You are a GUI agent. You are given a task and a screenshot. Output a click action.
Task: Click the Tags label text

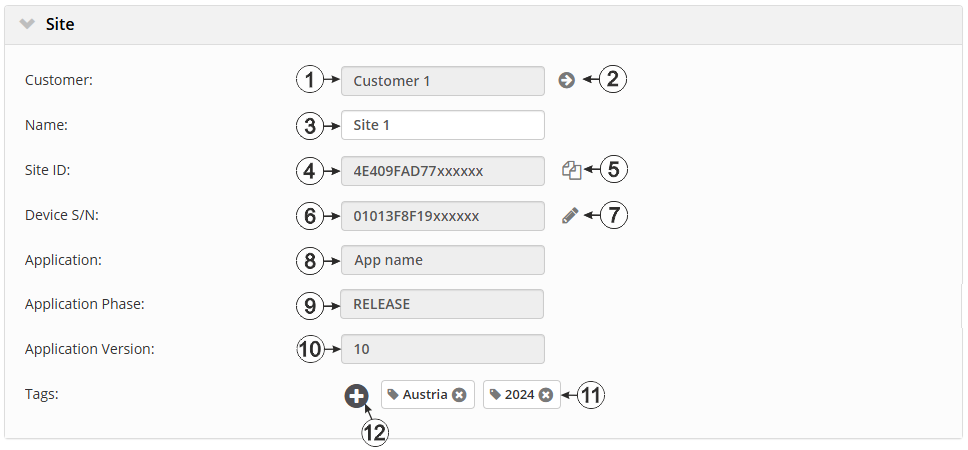tap(42, 394)
